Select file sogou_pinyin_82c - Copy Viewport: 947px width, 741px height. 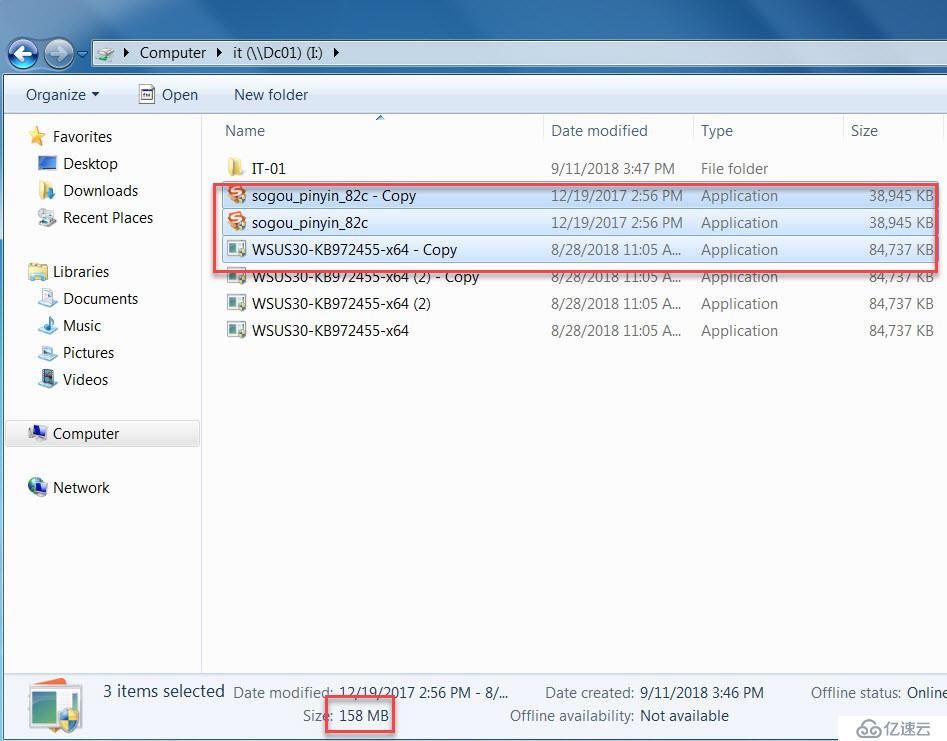tap(333, 196)
